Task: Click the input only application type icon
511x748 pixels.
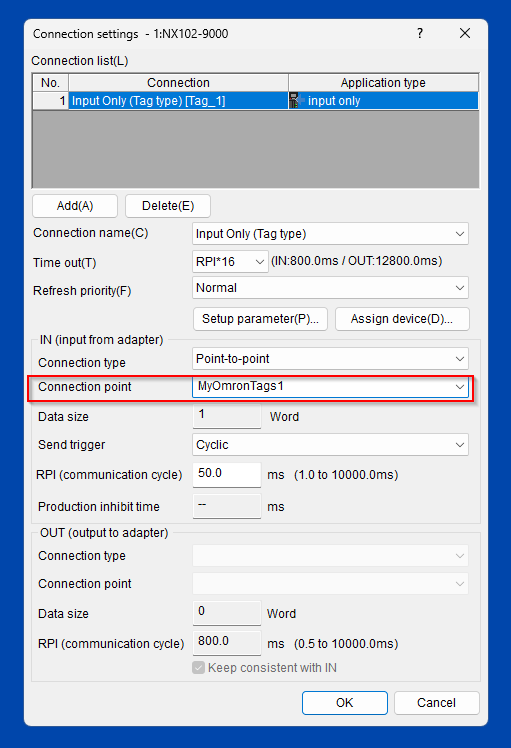Action: (294, 101)
